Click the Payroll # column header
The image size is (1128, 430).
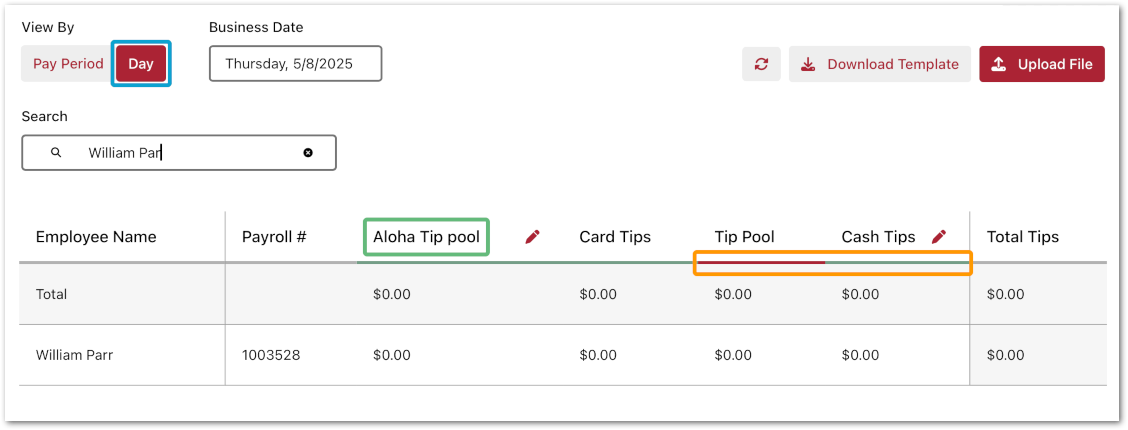tap(274, 237)
